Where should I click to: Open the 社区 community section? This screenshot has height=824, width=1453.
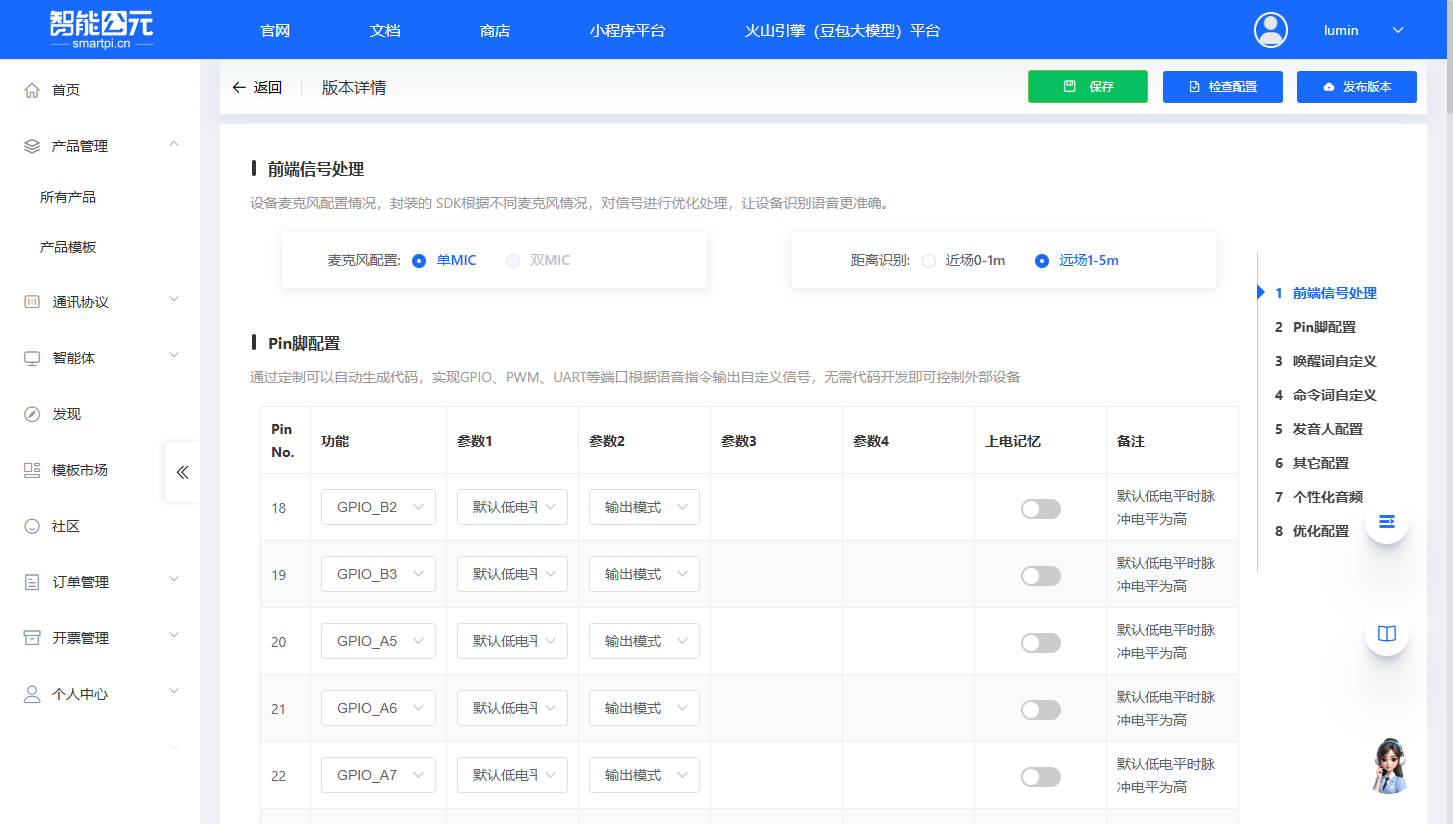coord(62,525)
